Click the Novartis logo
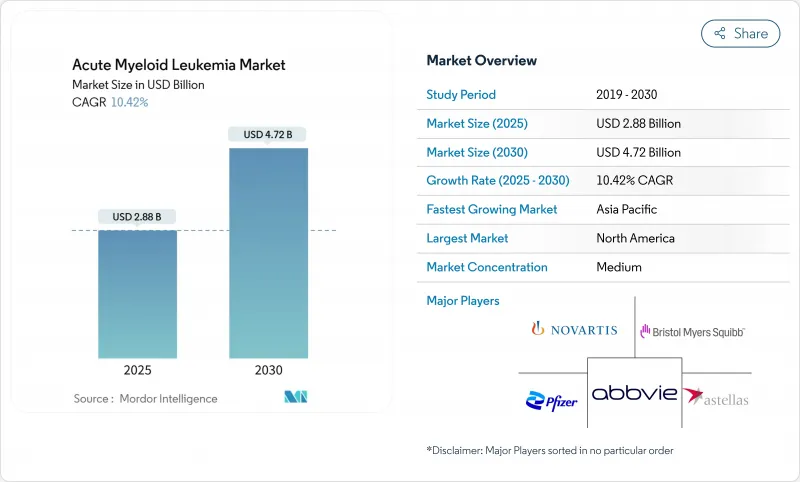Viewport: 800px width, 482px height. point(574,329)
